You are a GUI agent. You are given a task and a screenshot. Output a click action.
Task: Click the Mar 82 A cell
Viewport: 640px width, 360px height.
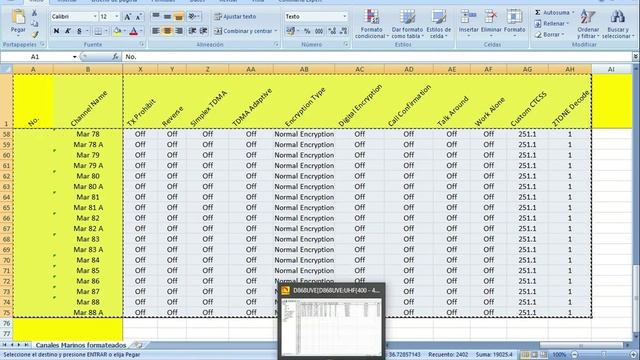pyautogui.click(x=88, y=229)
